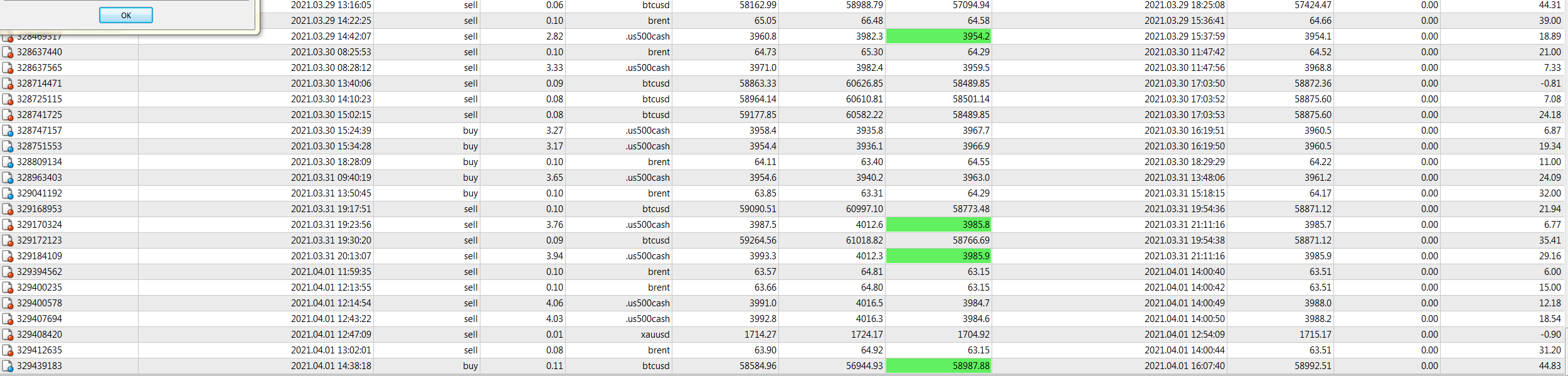Select close time 2021.04.01 16:07:40
This screenshot has width=1568, height=376.
tap(1185, 366)
